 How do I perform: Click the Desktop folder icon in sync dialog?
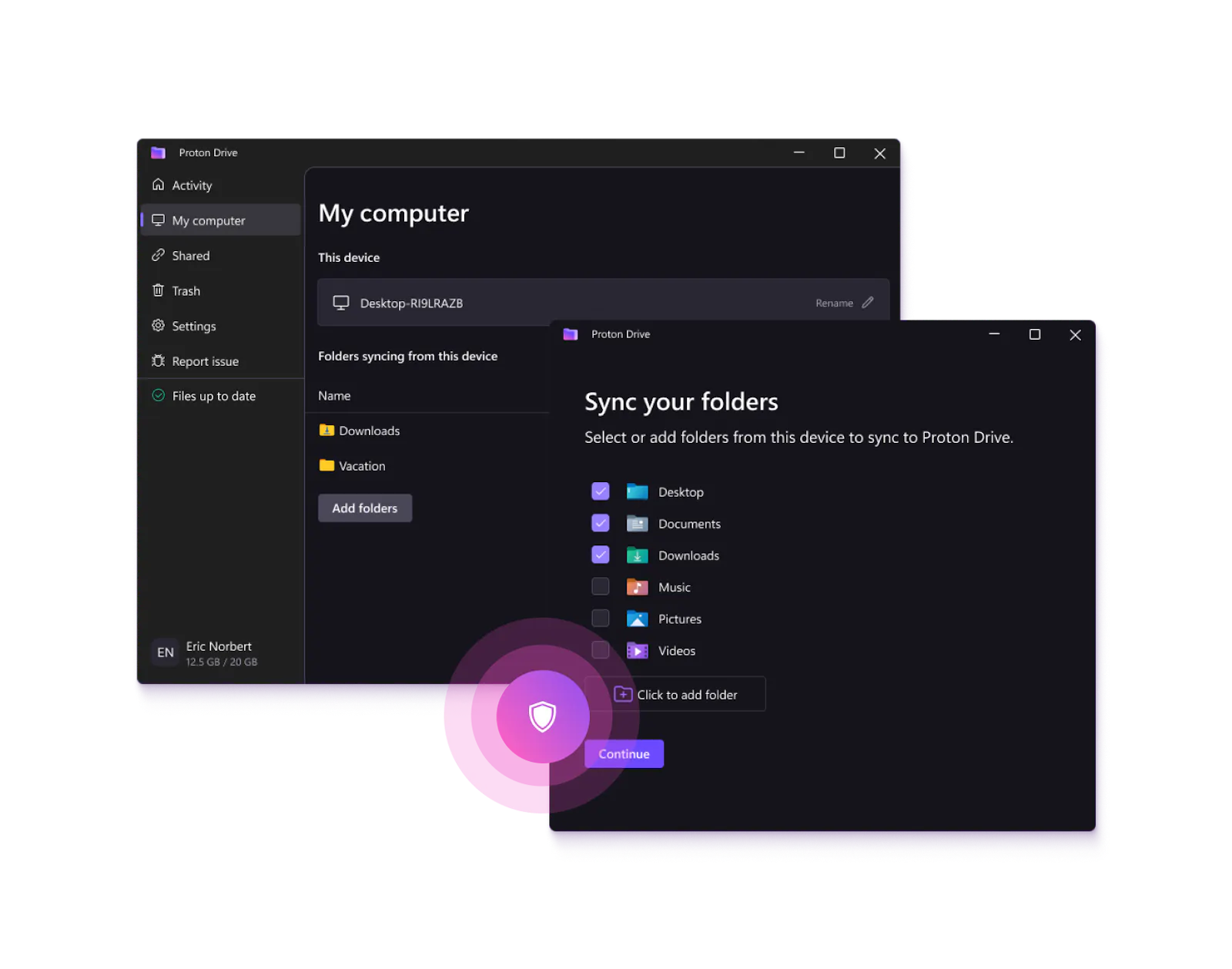point(637,491)
